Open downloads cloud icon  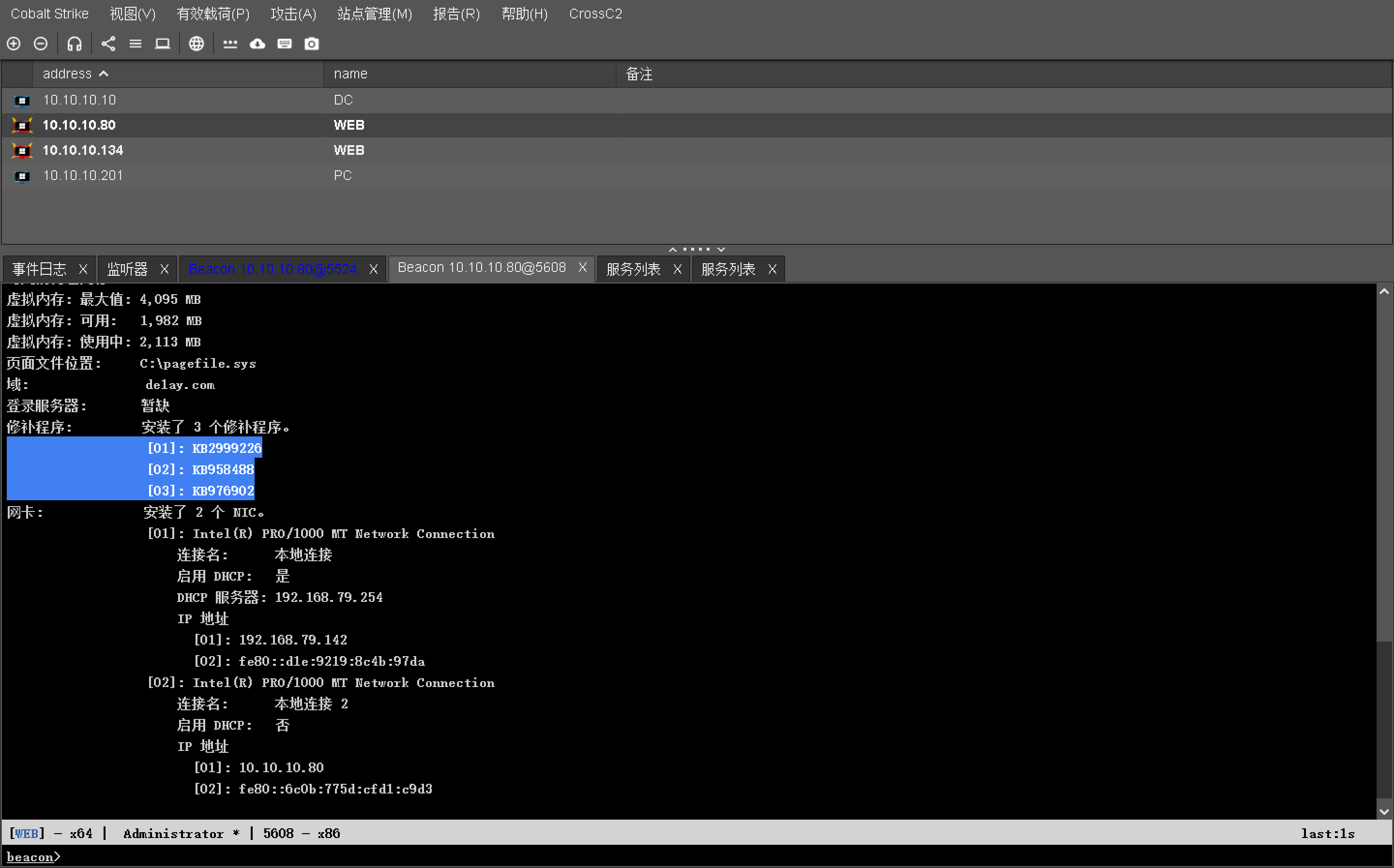click(x=257, y=44)
